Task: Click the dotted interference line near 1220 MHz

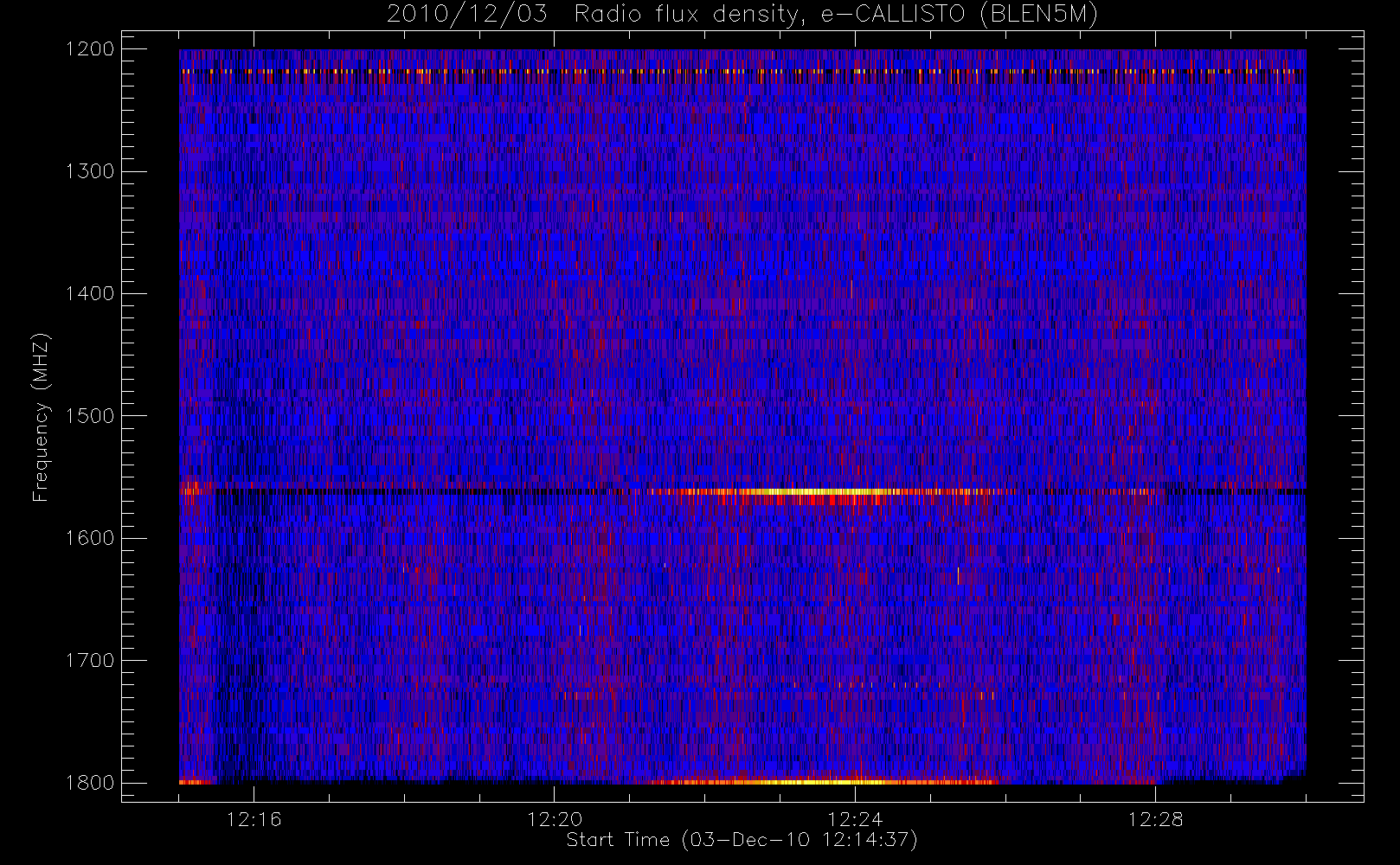Action: tap(742, 71)
